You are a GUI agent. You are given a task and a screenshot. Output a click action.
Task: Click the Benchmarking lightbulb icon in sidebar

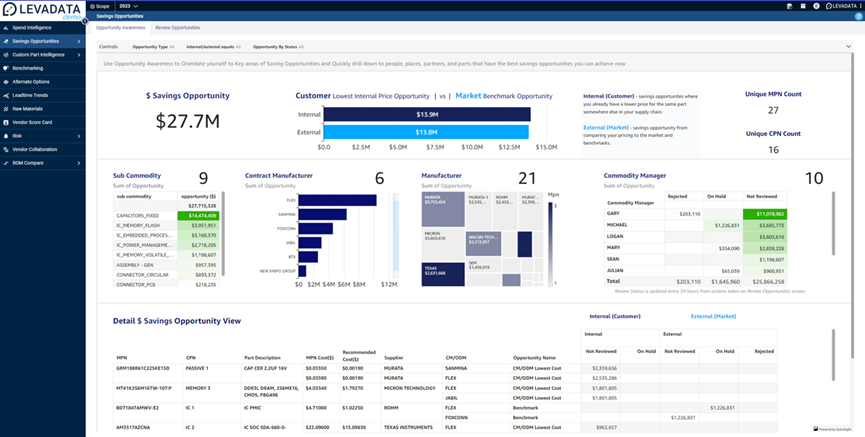pyautogui.click(x=6, y=68)
